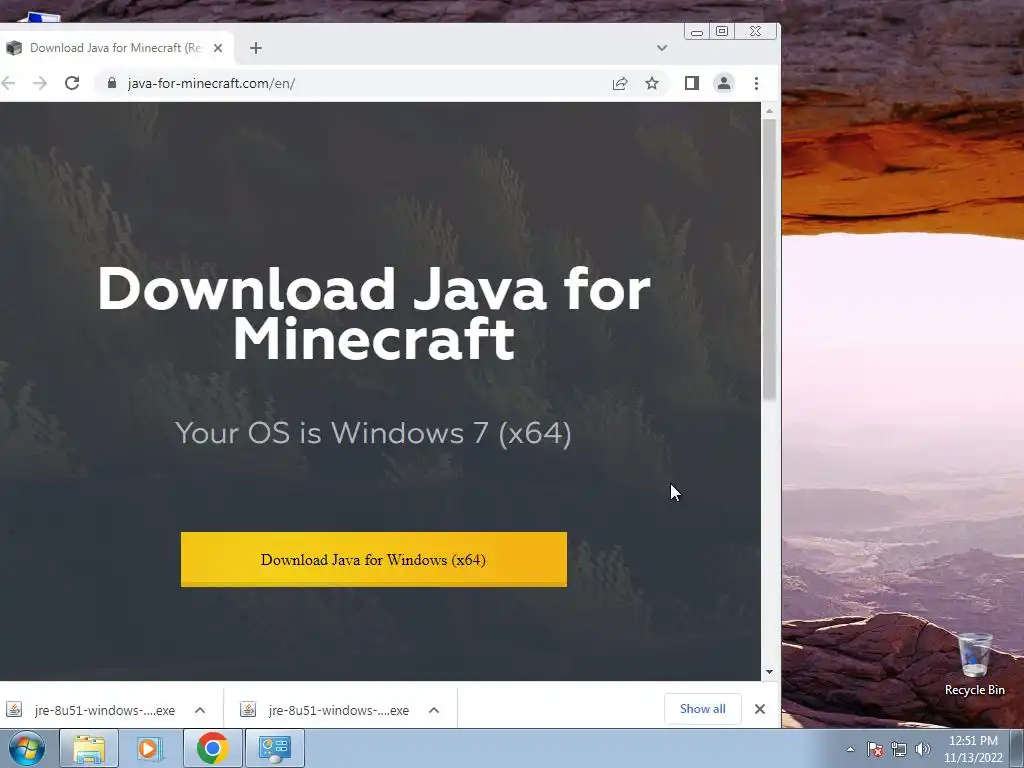Open the Chrome side panel icon
Viewport: 1024px width, 768px height.
pyautogui.click(x=692, y=83)
